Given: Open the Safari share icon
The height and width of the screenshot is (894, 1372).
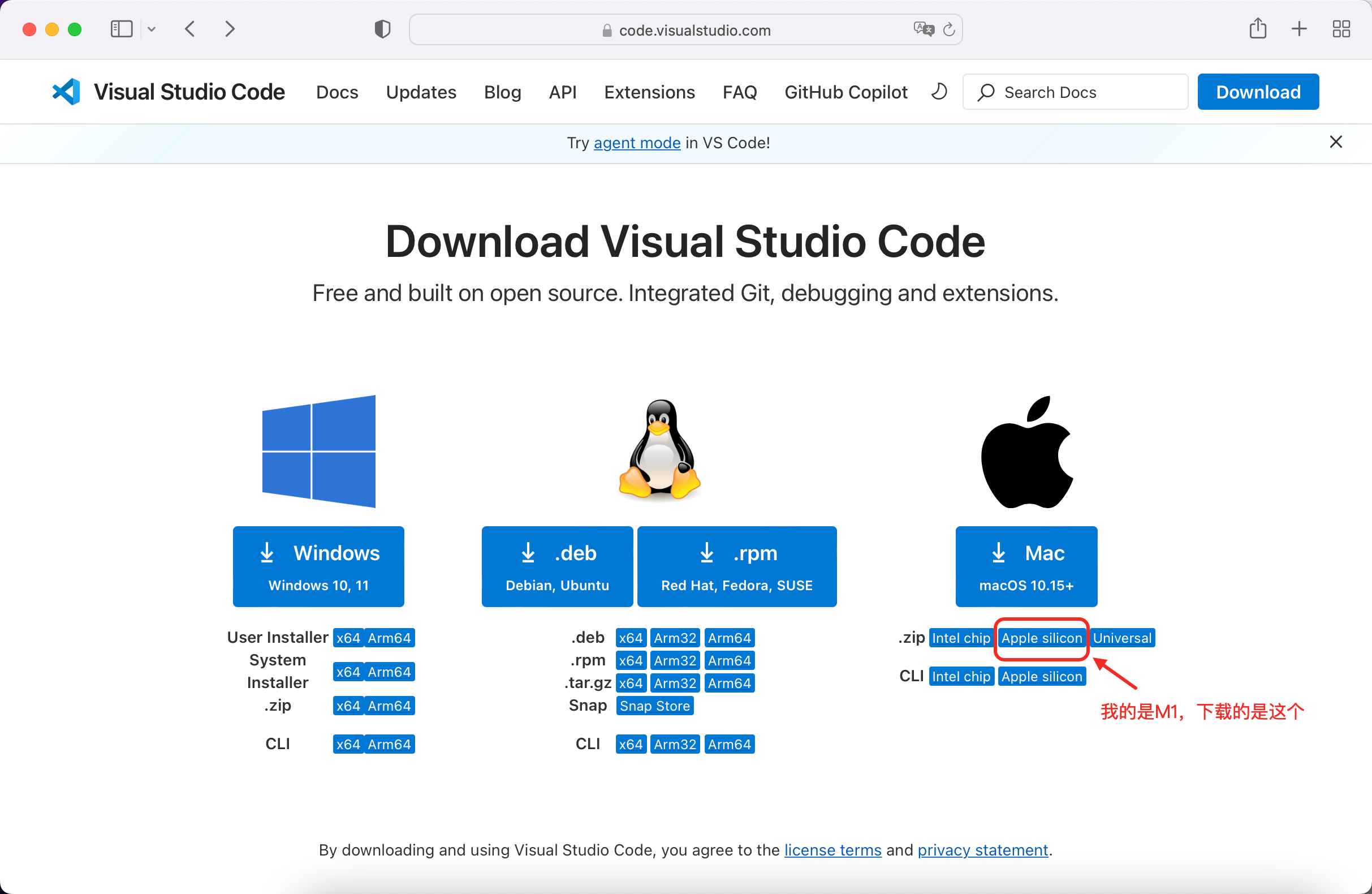Looking at the screenshot, I should (1257, 28).
